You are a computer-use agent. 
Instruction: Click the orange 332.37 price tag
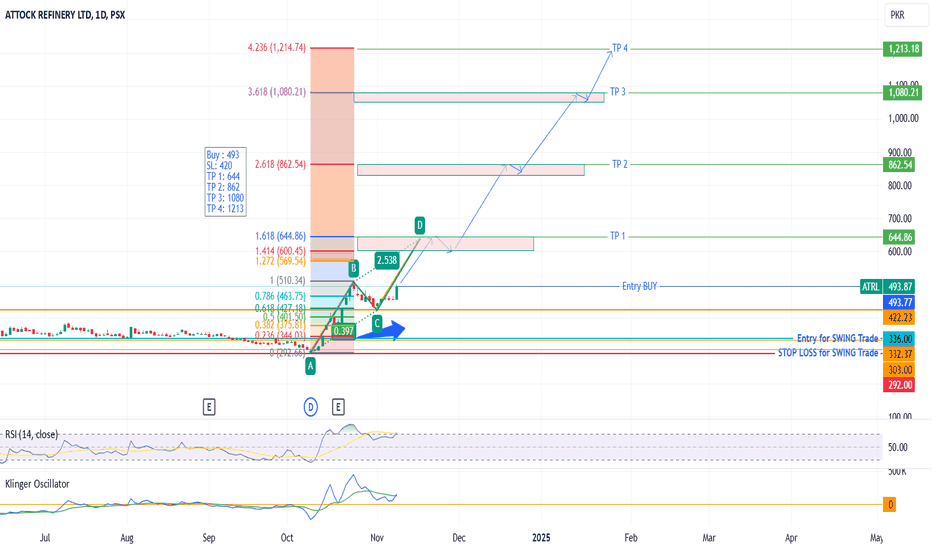(899, 354)
